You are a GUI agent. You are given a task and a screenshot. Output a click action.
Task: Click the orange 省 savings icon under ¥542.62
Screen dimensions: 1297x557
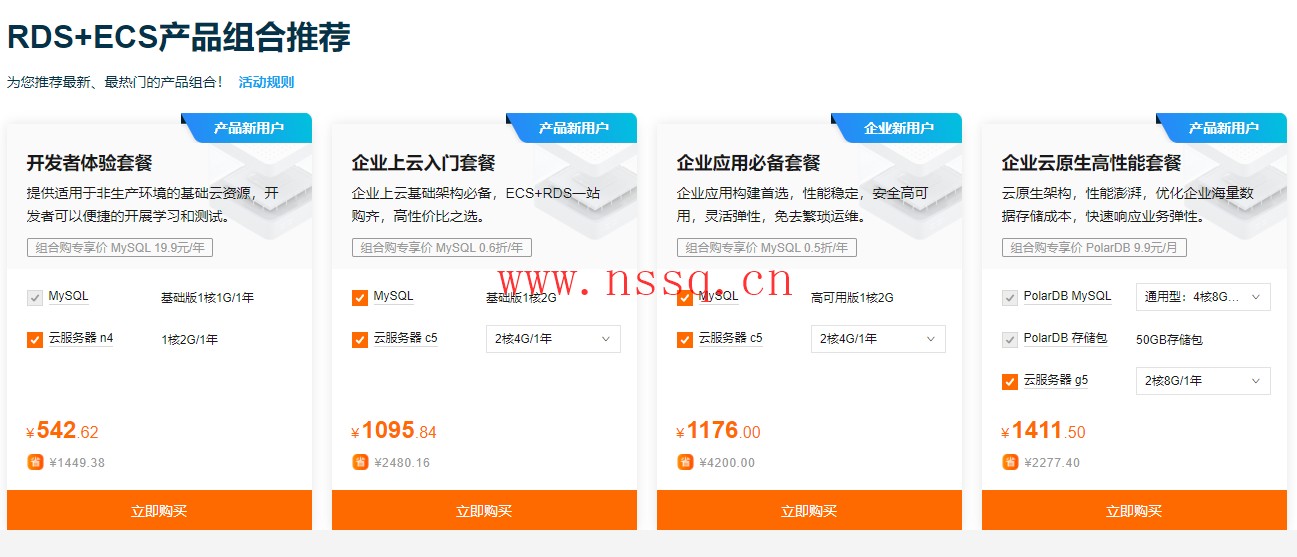tap(35, 462)
